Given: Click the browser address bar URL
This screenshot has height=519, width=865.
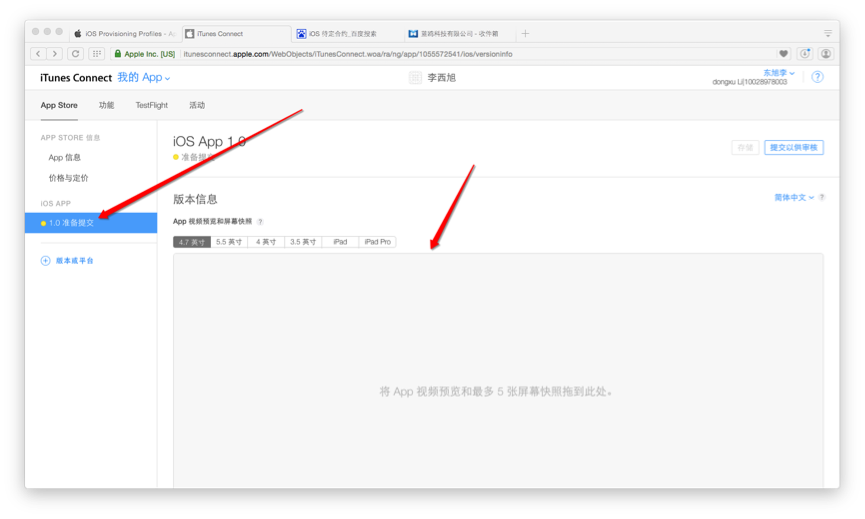Looking at the screenshot, I should 348,54.
